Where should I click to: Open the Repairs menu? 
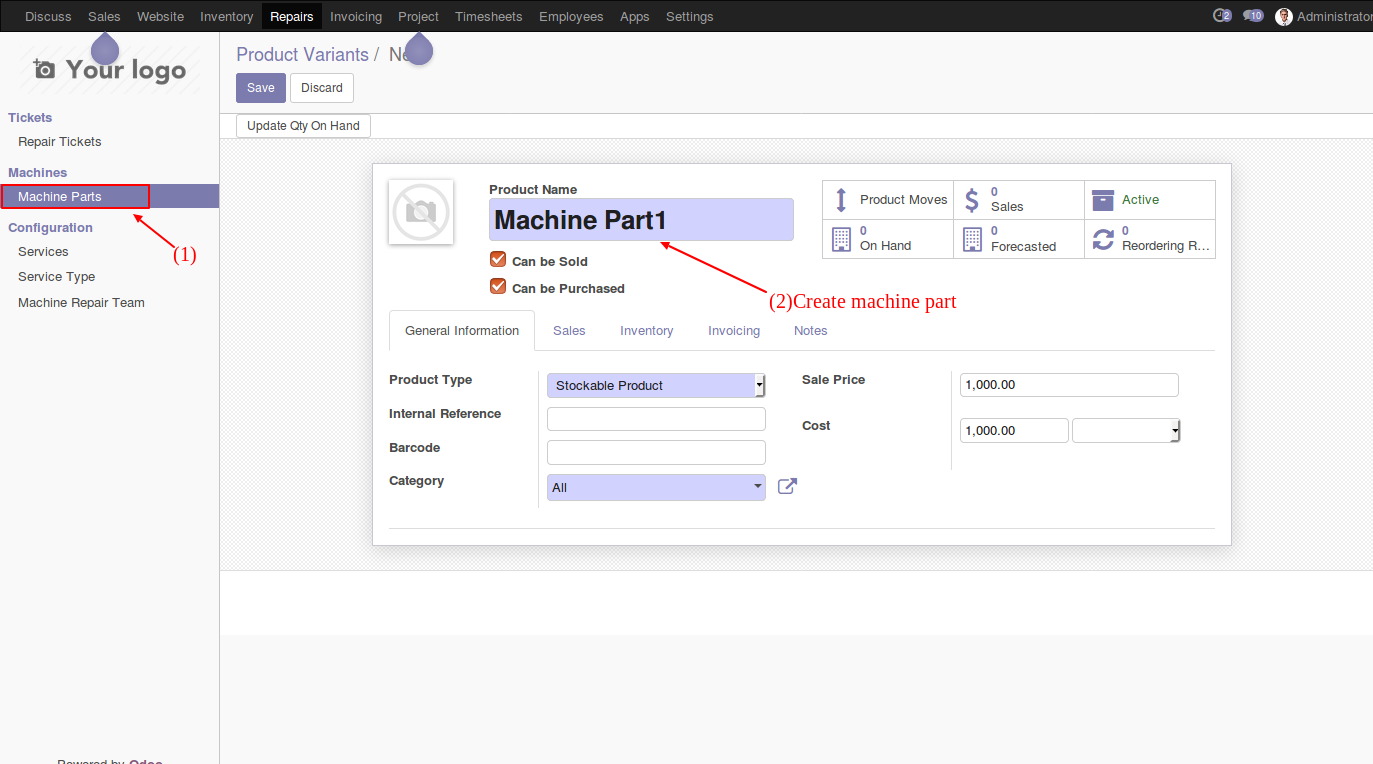pyautogui.click(x=292, y=16)
